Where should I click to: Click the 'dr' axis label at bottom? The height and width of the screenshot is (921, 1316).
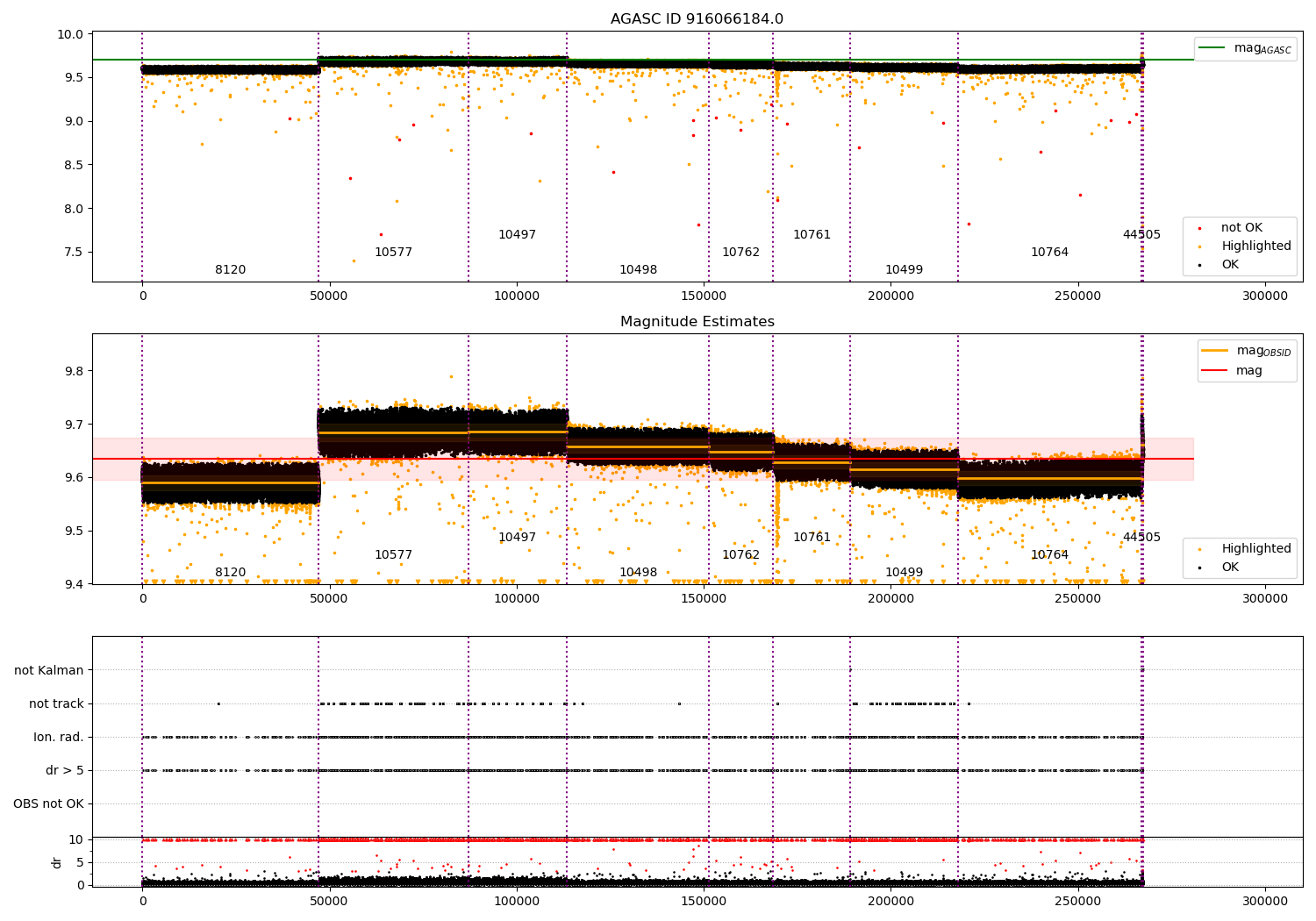tap(57, 862)
